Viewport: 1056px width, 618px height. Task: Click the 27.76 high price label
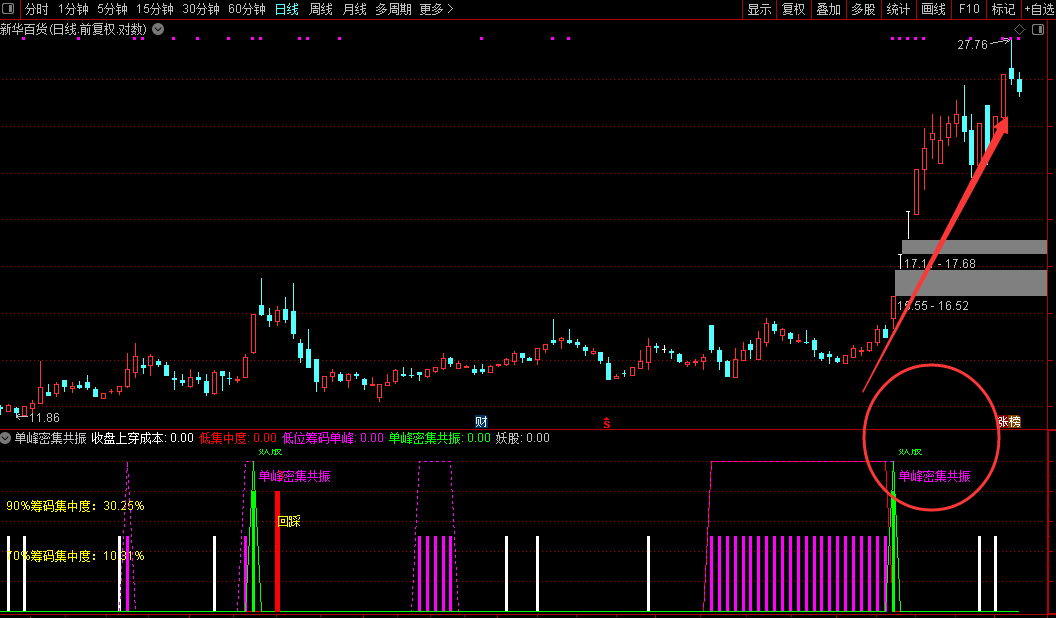click(x=972, y=44)
